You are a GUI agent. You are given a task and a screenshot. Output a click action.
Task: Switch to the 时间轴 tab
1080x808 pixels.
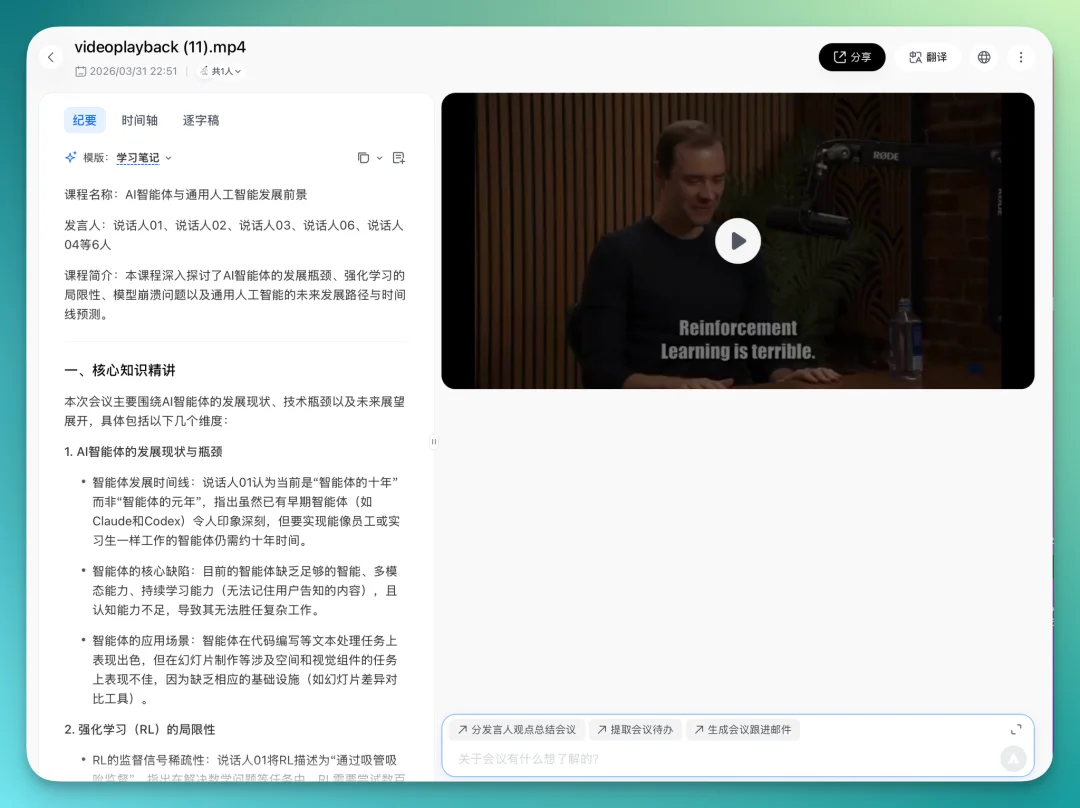coord(139,119)
